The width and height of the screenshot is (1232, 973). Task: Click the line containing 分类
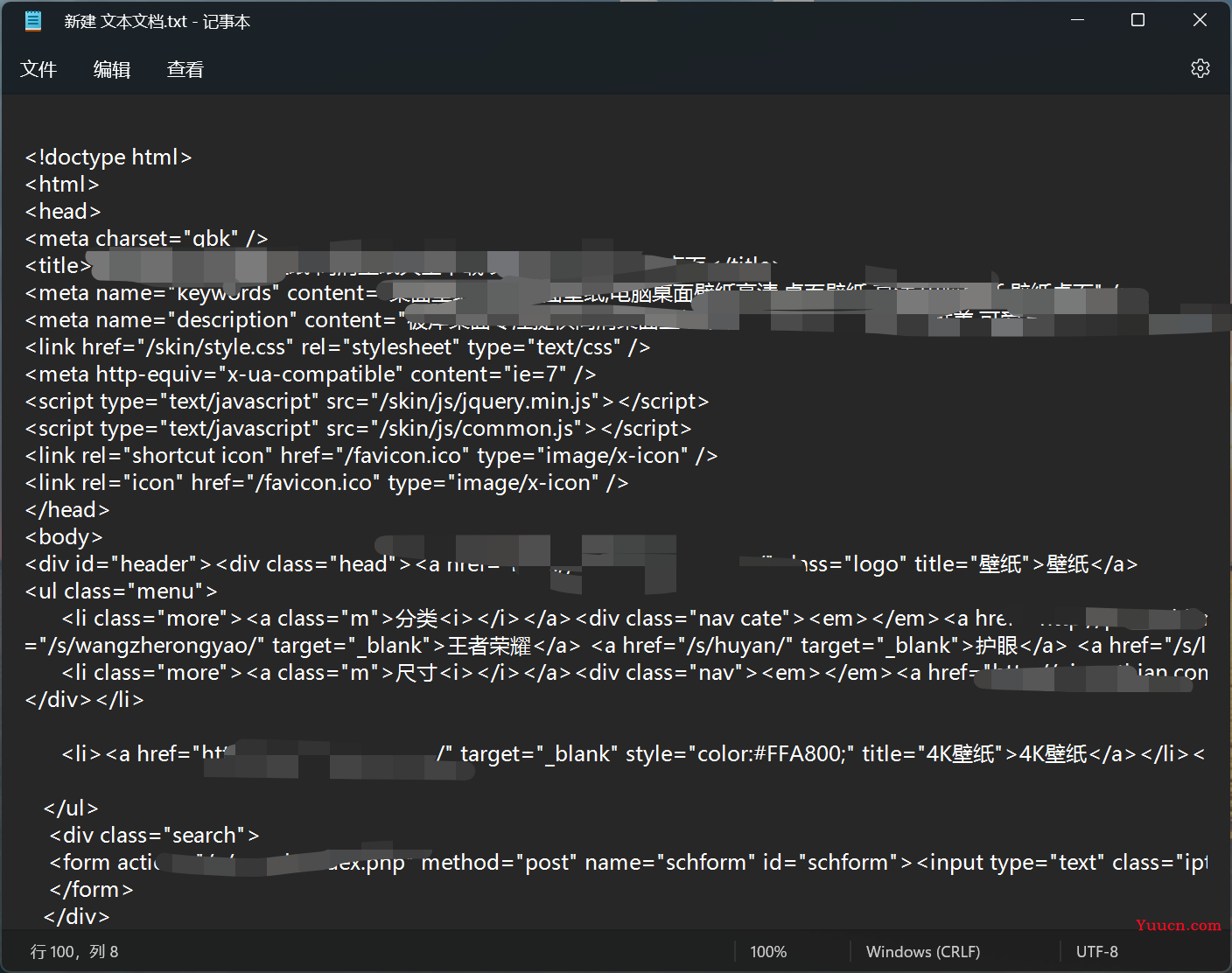[x=634, y=618]
